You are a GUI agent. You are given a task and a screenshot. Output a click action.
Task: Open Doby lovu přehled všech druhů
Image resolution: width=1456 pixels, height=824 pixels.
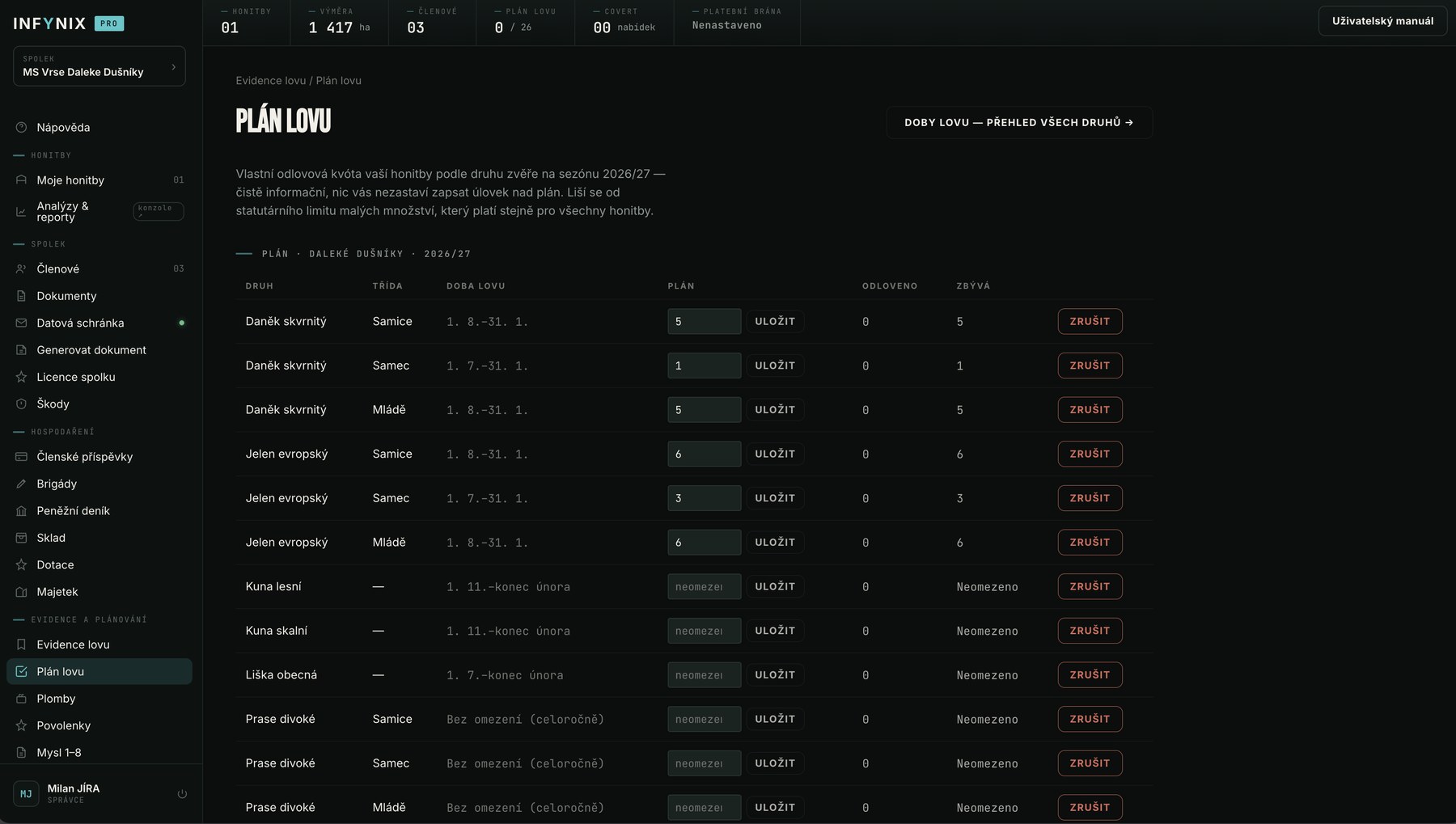pos(1019,123)
